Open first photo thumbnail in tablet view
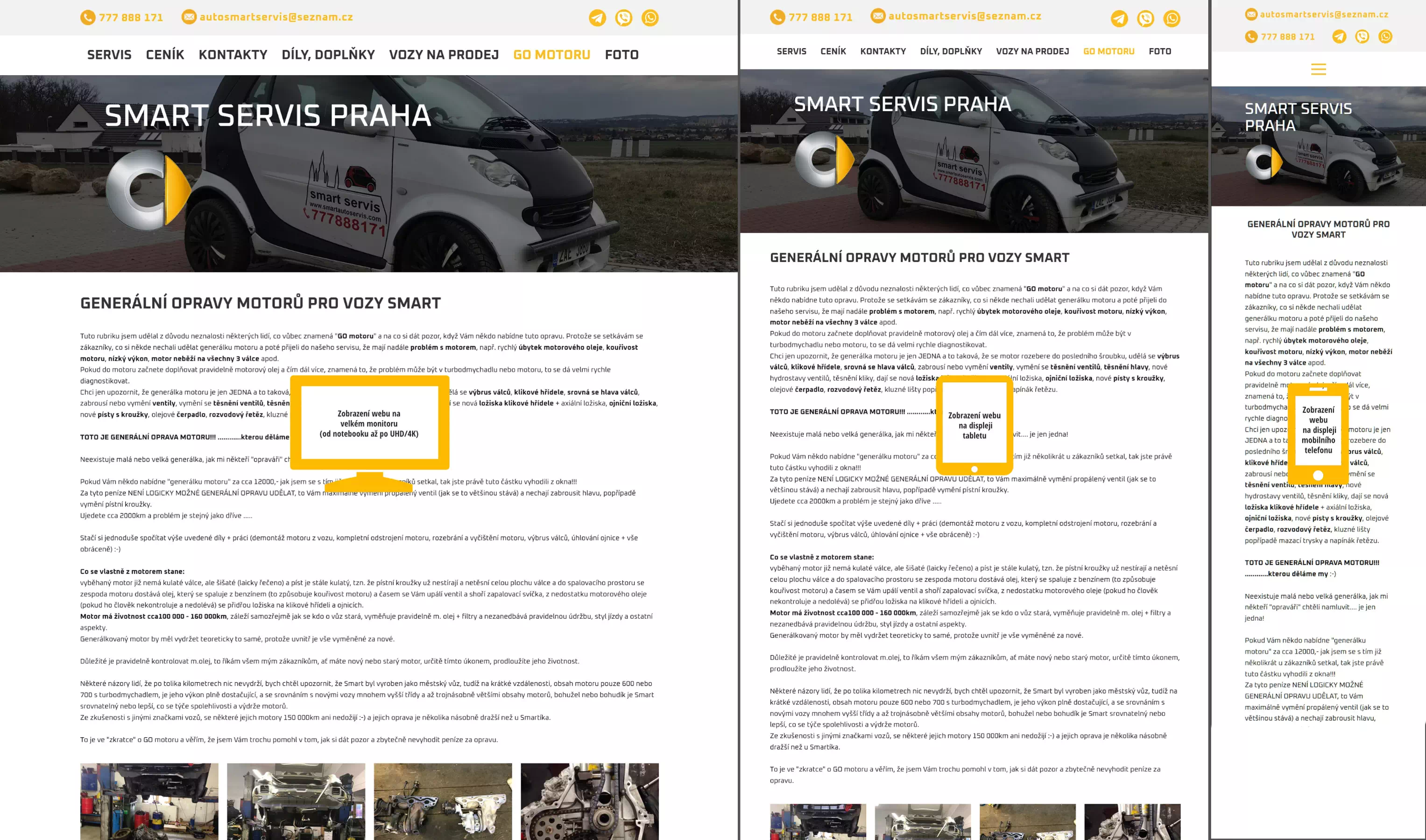 click(x=818, y=822)
